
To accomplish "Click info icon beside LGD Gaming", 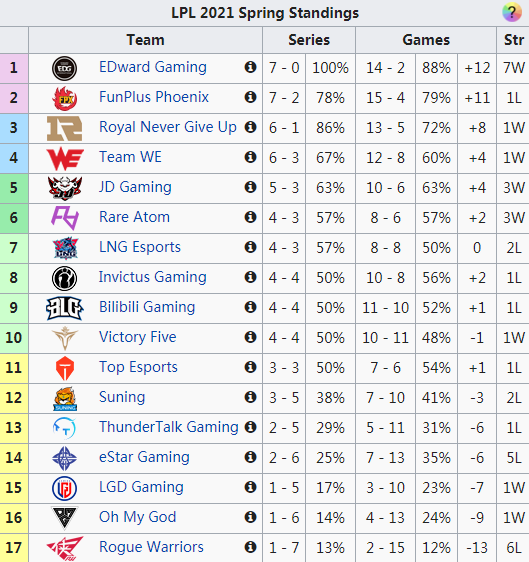I will [x=251, y=487].
